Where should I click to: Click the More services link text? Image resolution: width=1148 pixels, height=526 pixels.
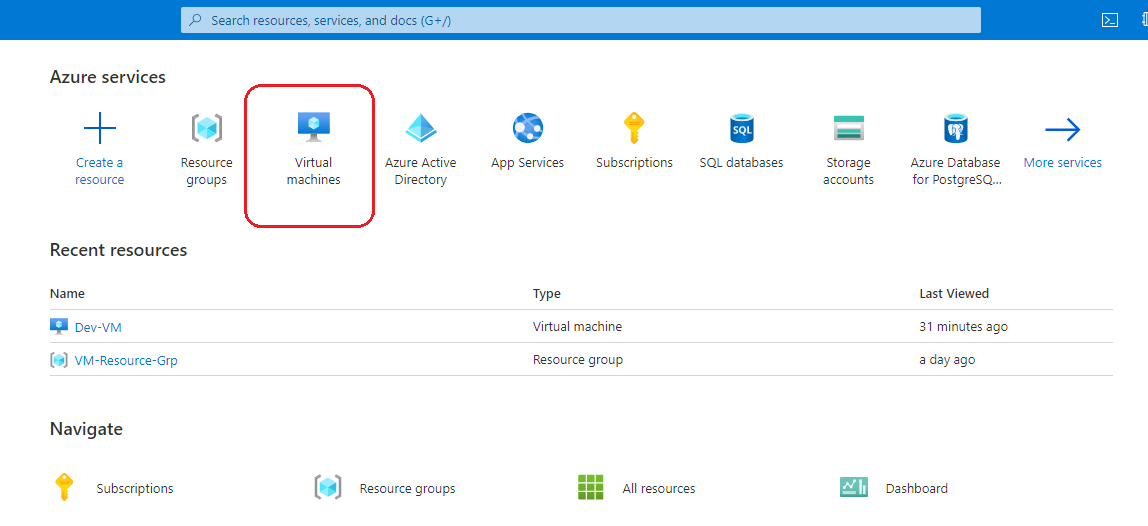1062,163
